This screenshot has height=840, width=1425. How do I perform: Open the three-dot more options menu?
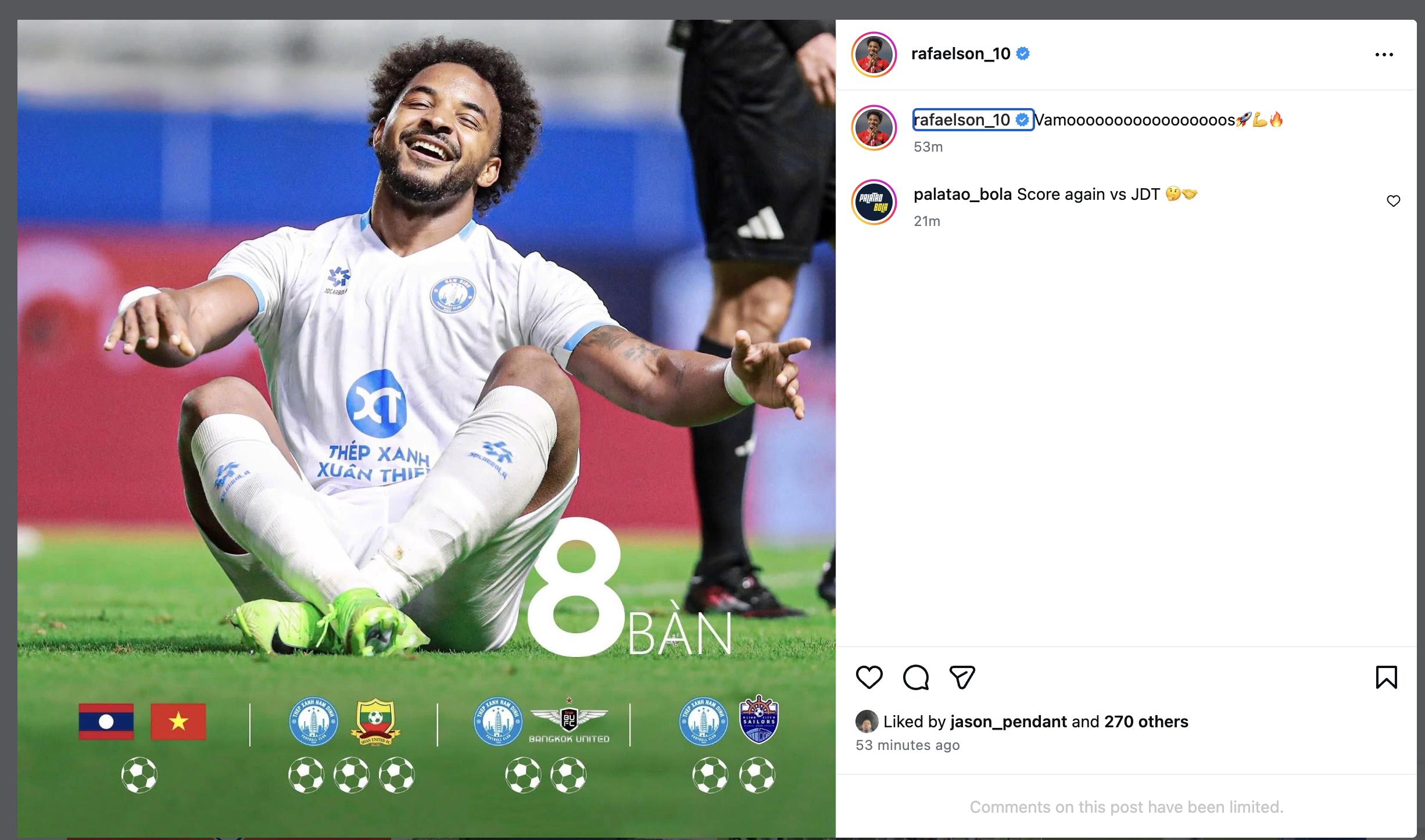[1384, 55]
